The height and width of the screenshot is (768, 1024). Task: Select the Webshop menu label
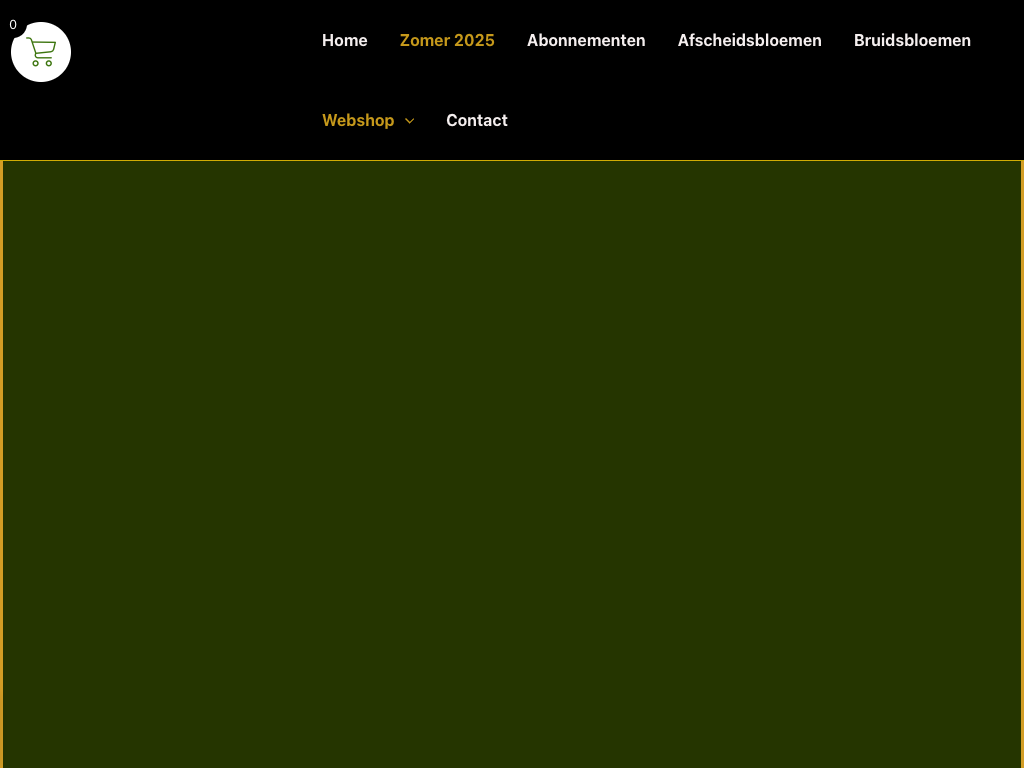[358, 120]
